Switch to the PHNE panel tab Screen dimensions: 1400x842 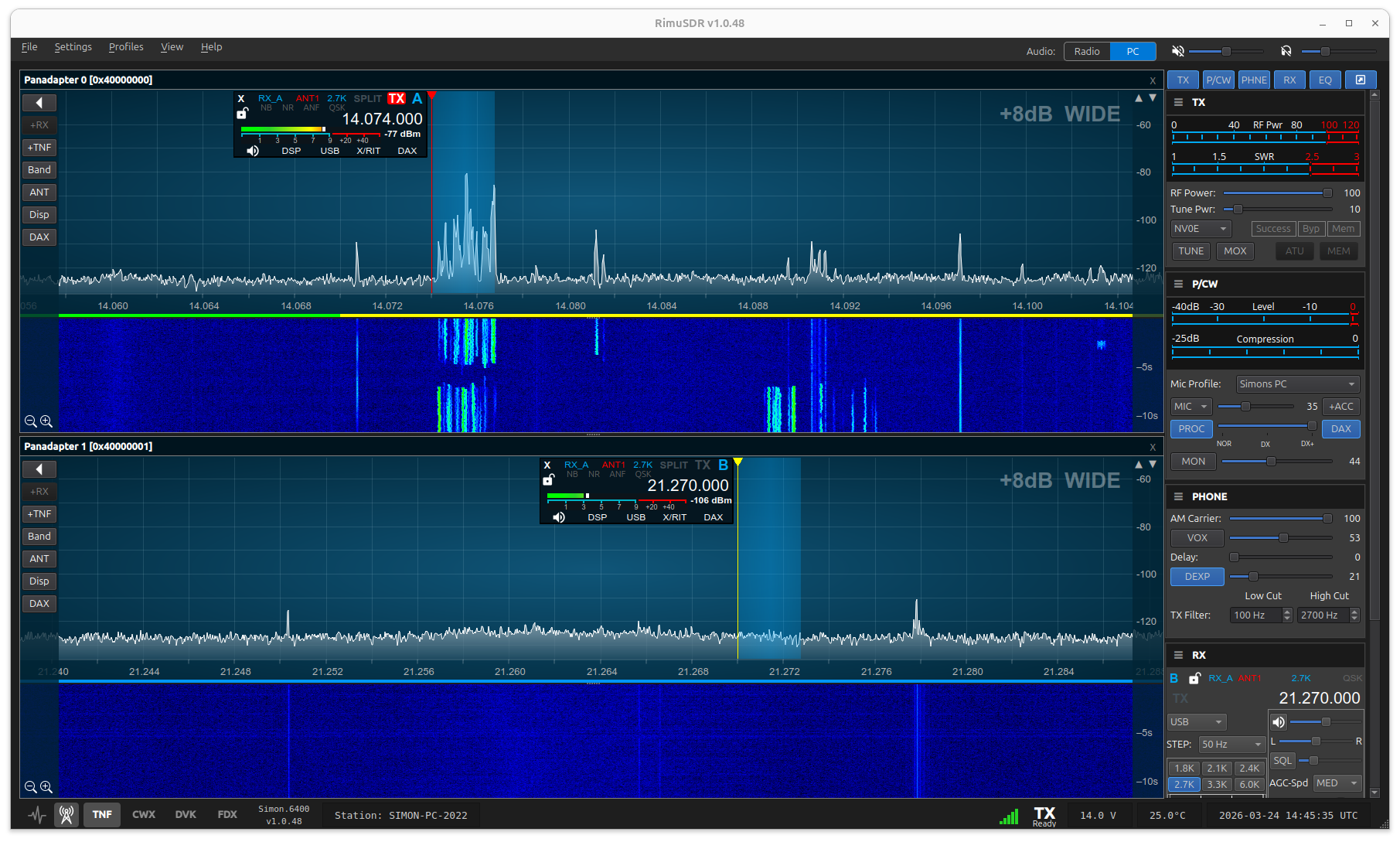click(1254, 80)
